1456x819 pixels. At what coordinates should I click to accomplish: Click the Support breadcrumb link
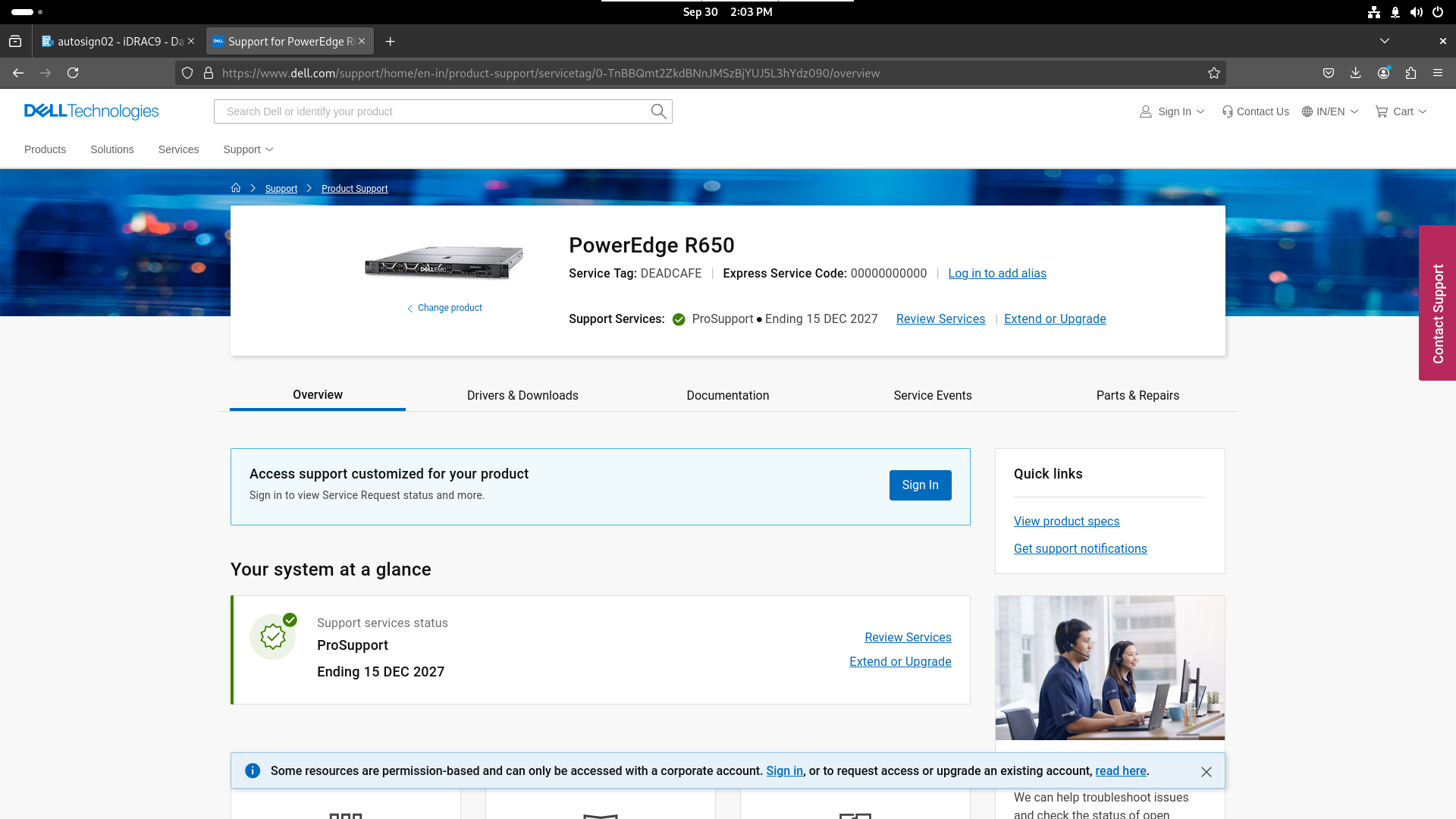(281, 188)
